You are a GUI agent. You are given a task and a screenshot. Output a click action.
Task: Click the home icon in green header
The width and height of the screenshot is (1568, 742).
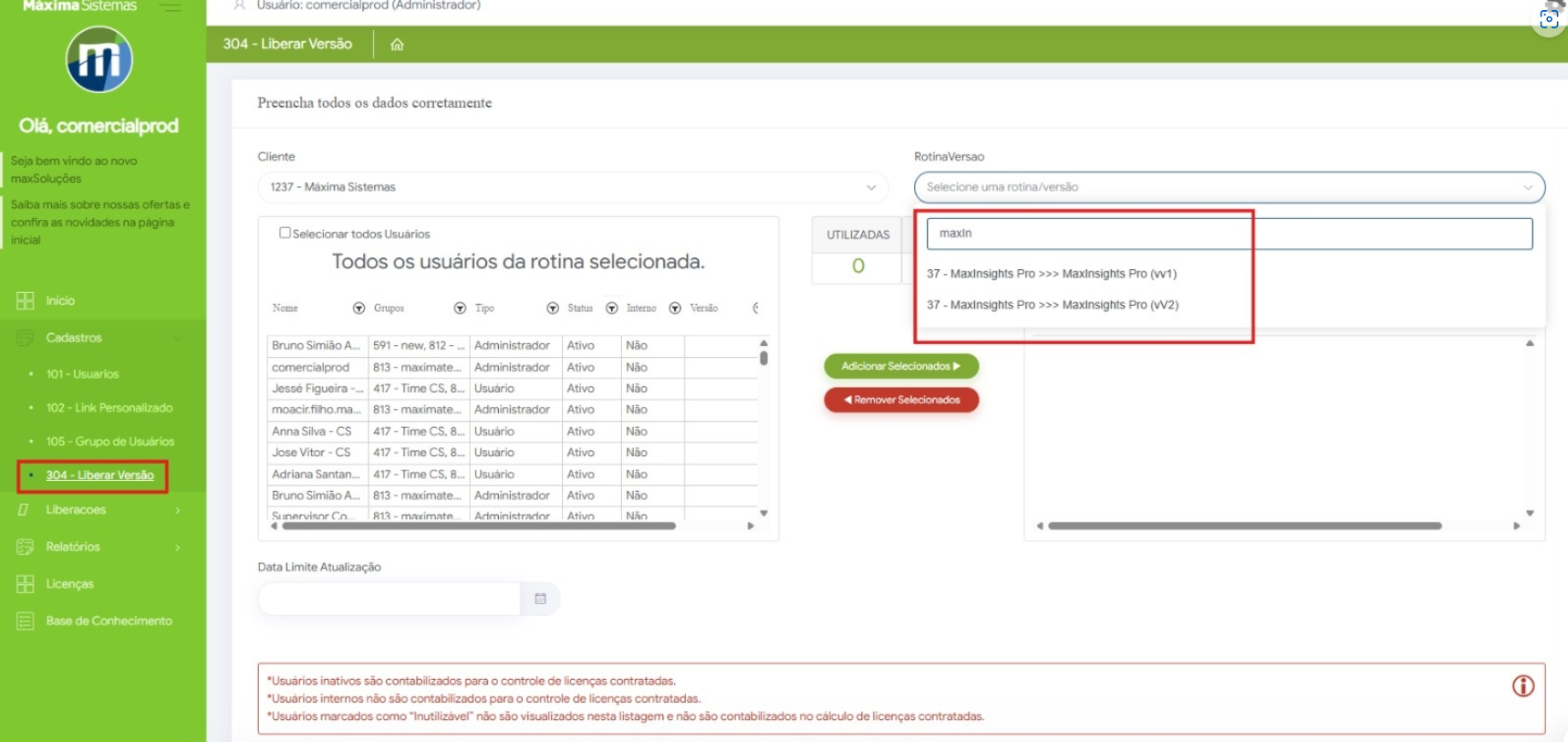pyautogui.click(x=397, y=45)
